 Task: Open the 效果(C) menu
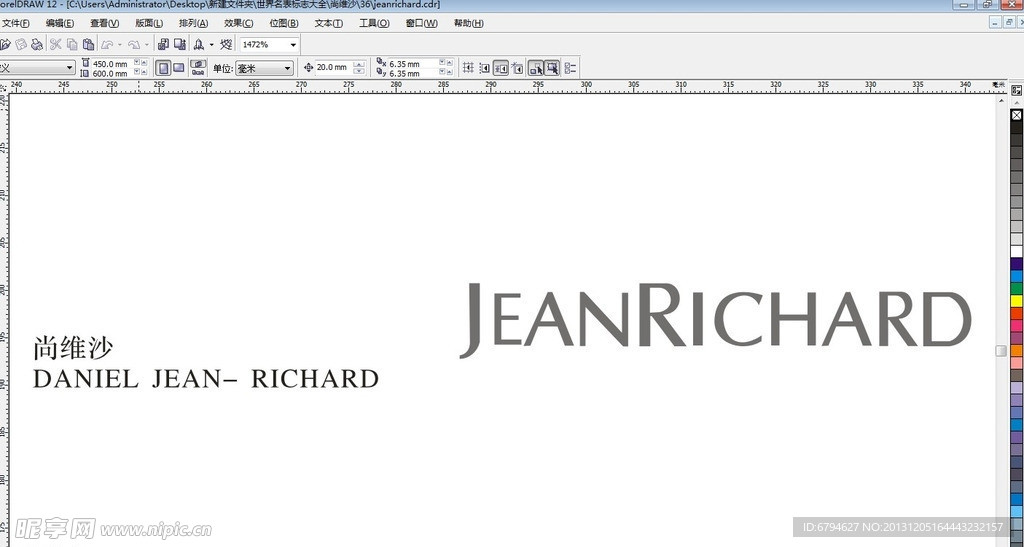coord(238,23)
